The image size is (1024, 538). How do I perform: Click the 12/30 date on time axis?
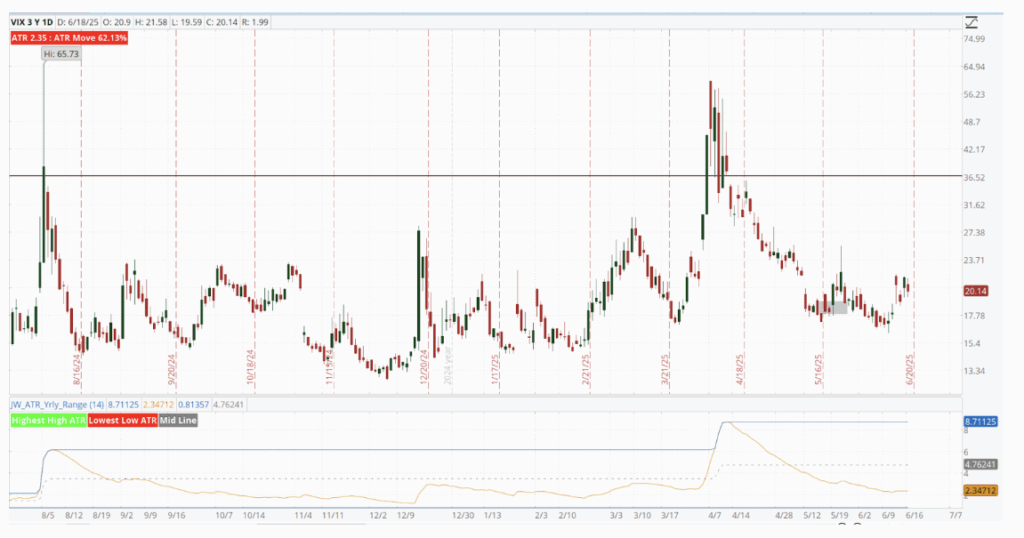tap(464, 515)
